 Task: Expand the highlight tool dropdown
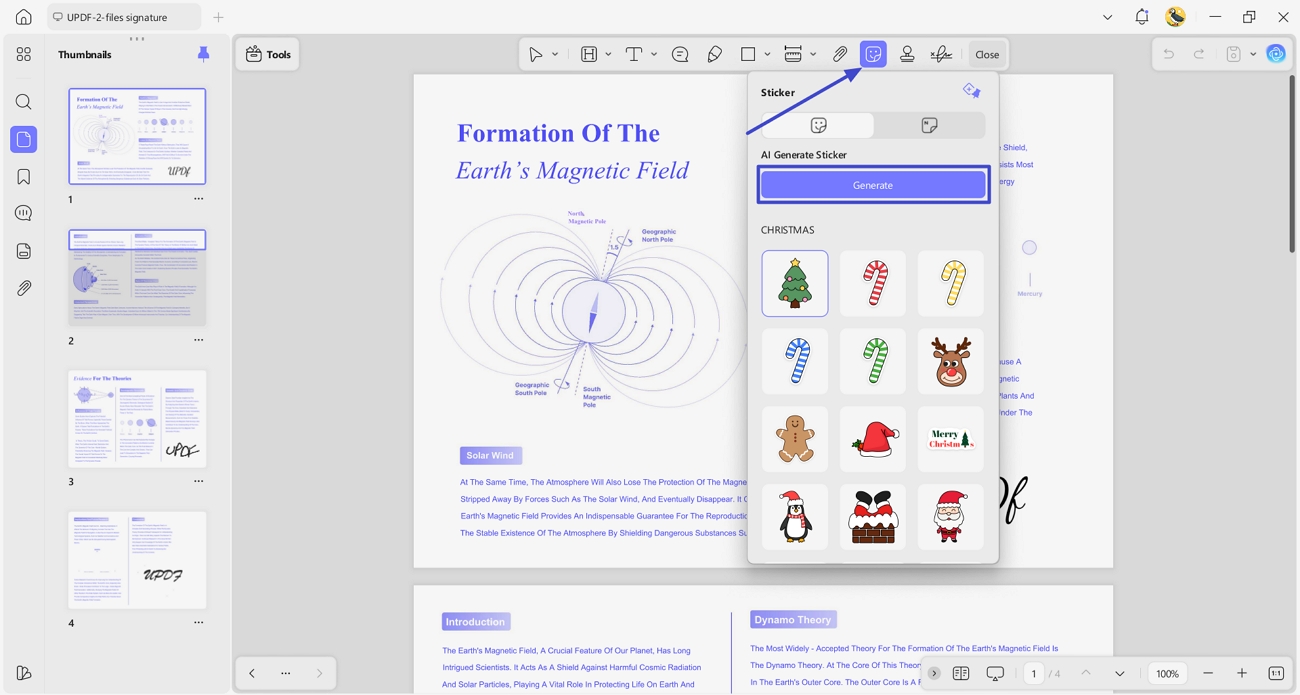(608, 54)
